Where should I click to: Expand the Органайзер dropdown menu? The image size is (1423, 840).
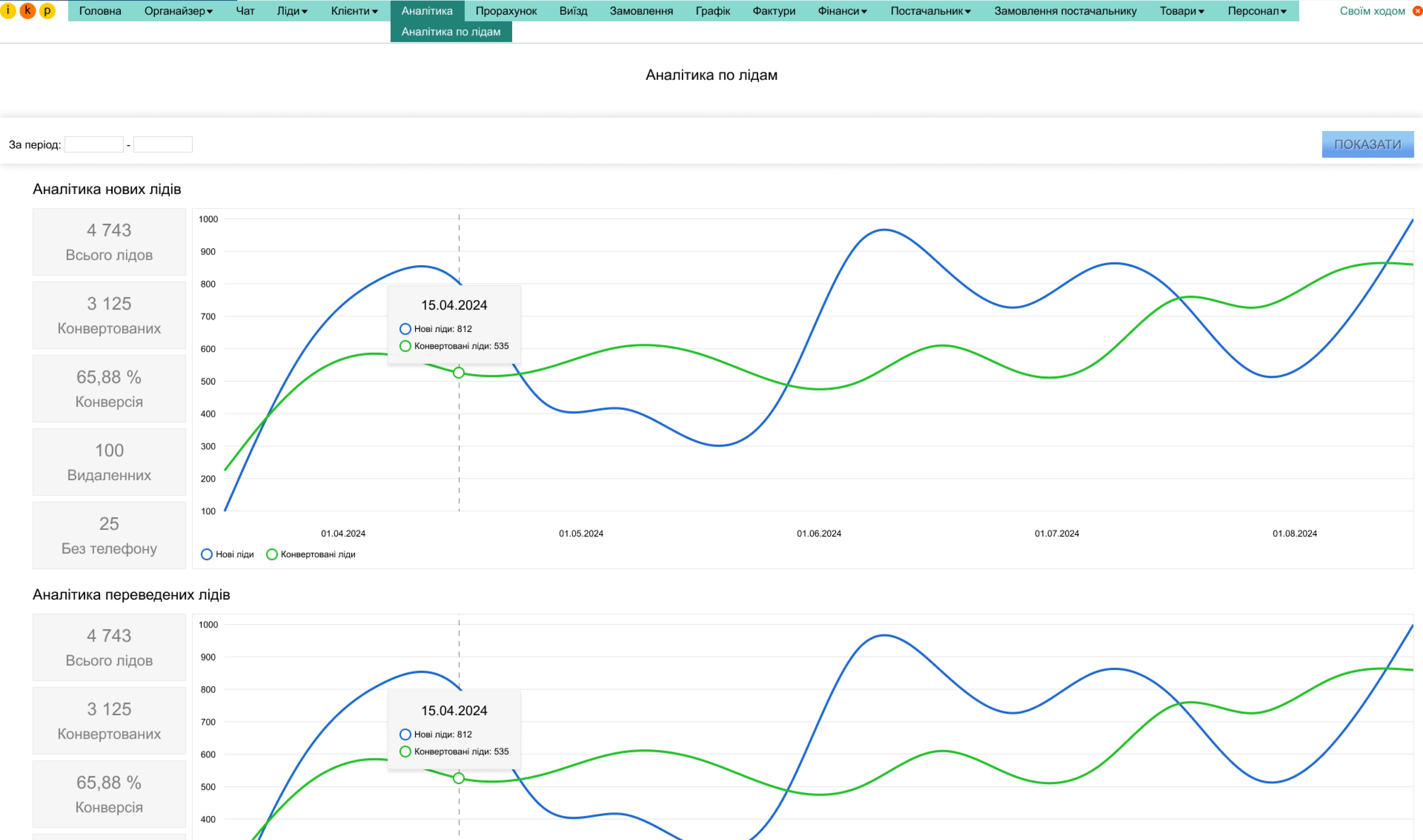178,11
